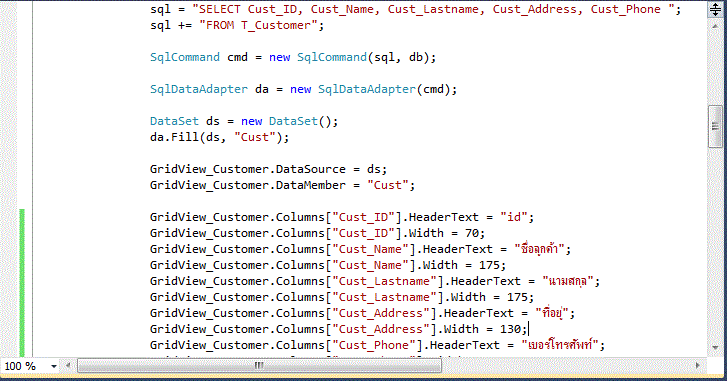The image size is (727, 384).
Task: Click the editor split-window handle icon
Action: pos(715,10)
